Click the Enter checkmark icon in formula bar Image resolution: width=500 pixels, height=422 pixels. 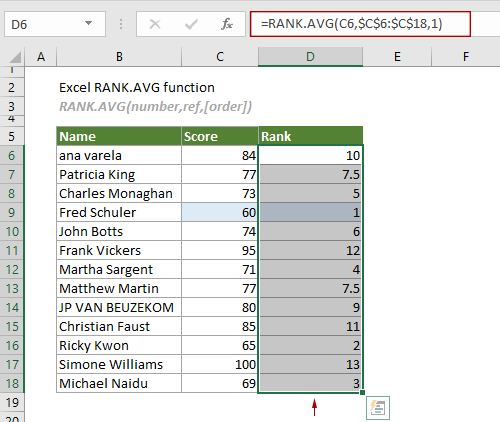tap(191, 24)
